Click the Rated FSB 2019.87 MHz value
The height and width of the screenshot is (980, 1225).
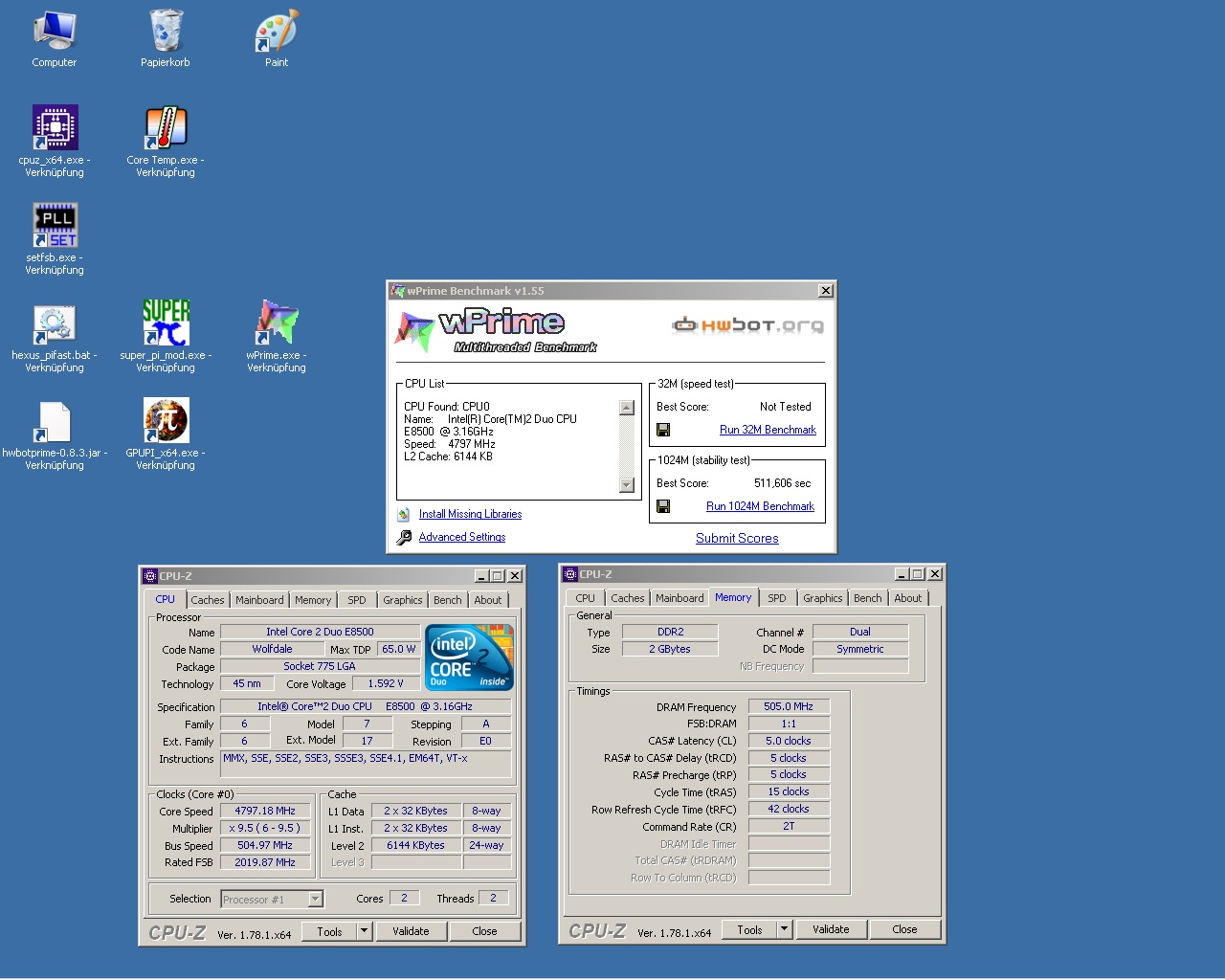(x=265, y=862)
